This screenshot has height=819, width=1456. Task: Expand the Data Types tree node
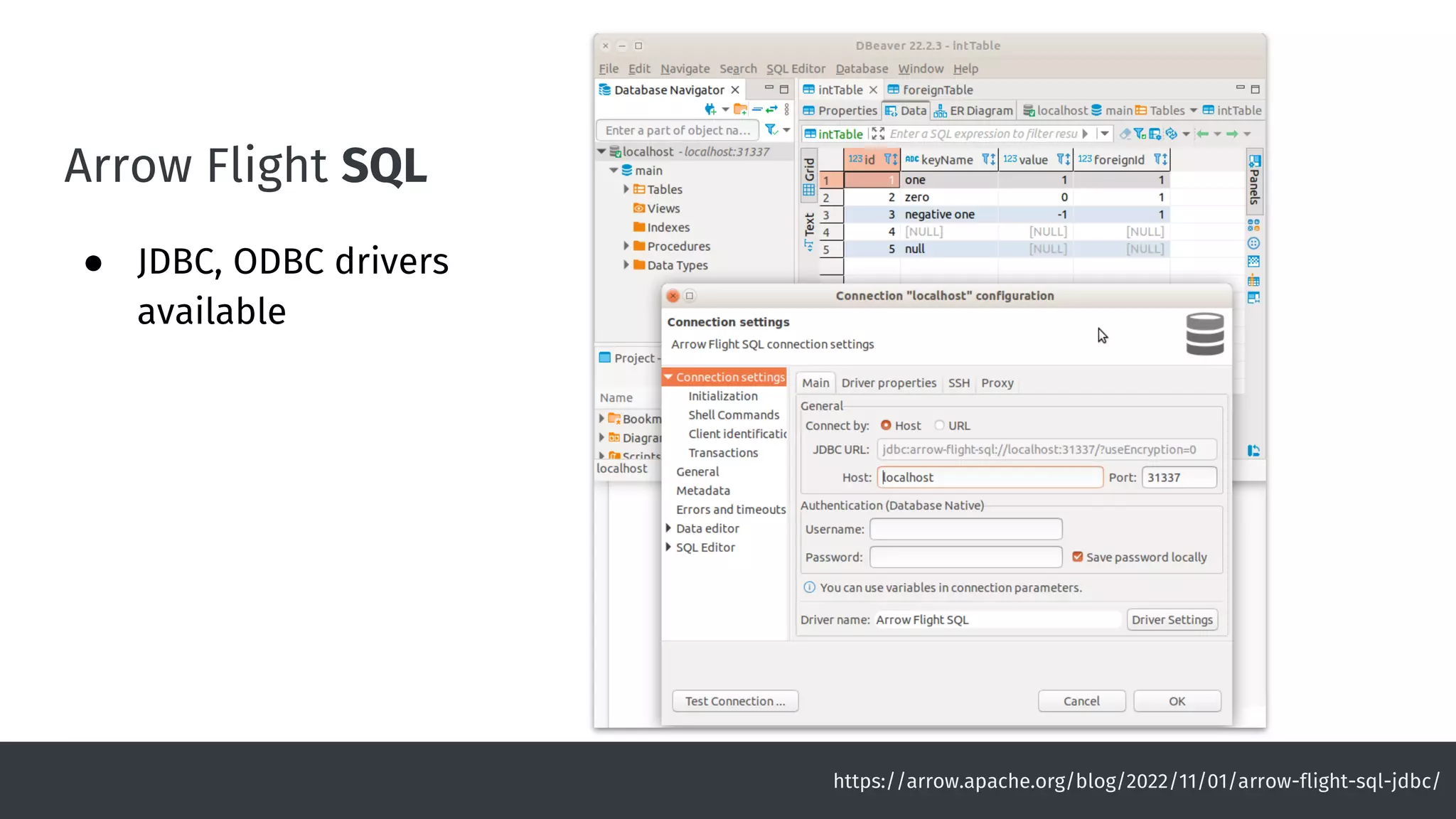(x=626, y=264)
